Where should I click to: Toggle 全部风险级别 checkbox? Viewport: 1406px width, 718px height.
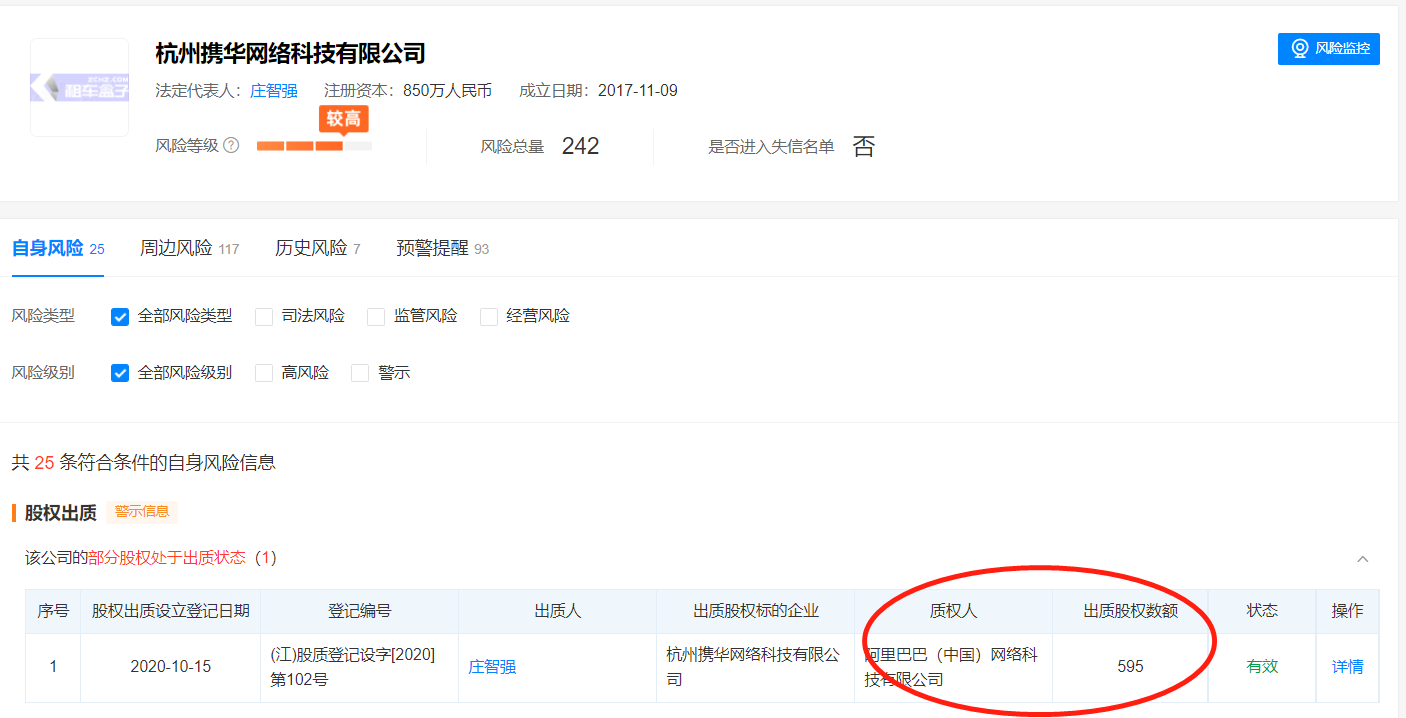(120, 373)
